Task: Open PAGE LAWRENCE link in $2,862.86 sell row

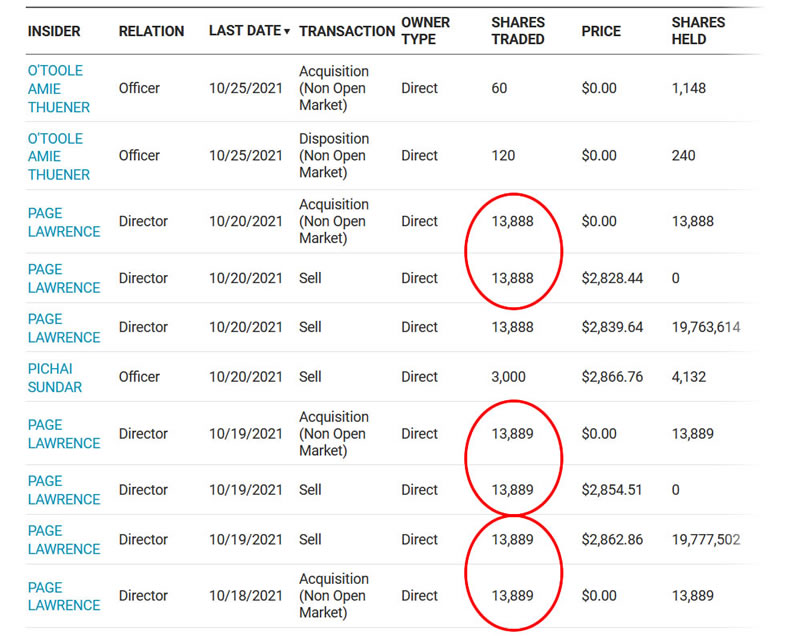Action: (x=63, y=540)
